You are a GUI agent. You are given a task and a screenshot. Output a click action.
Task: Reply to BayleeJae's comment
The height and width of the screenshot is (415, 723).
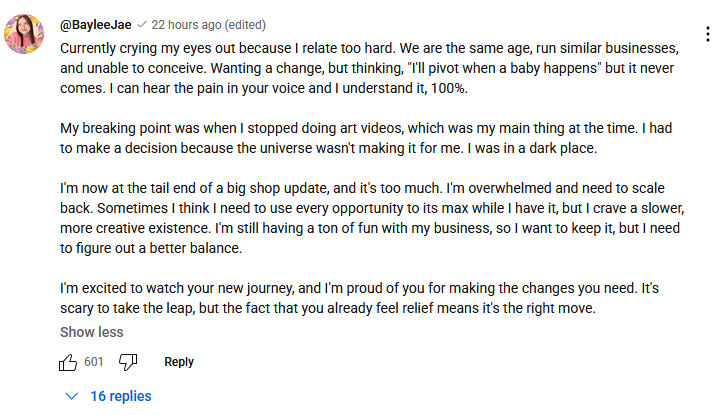pos(179,362)
